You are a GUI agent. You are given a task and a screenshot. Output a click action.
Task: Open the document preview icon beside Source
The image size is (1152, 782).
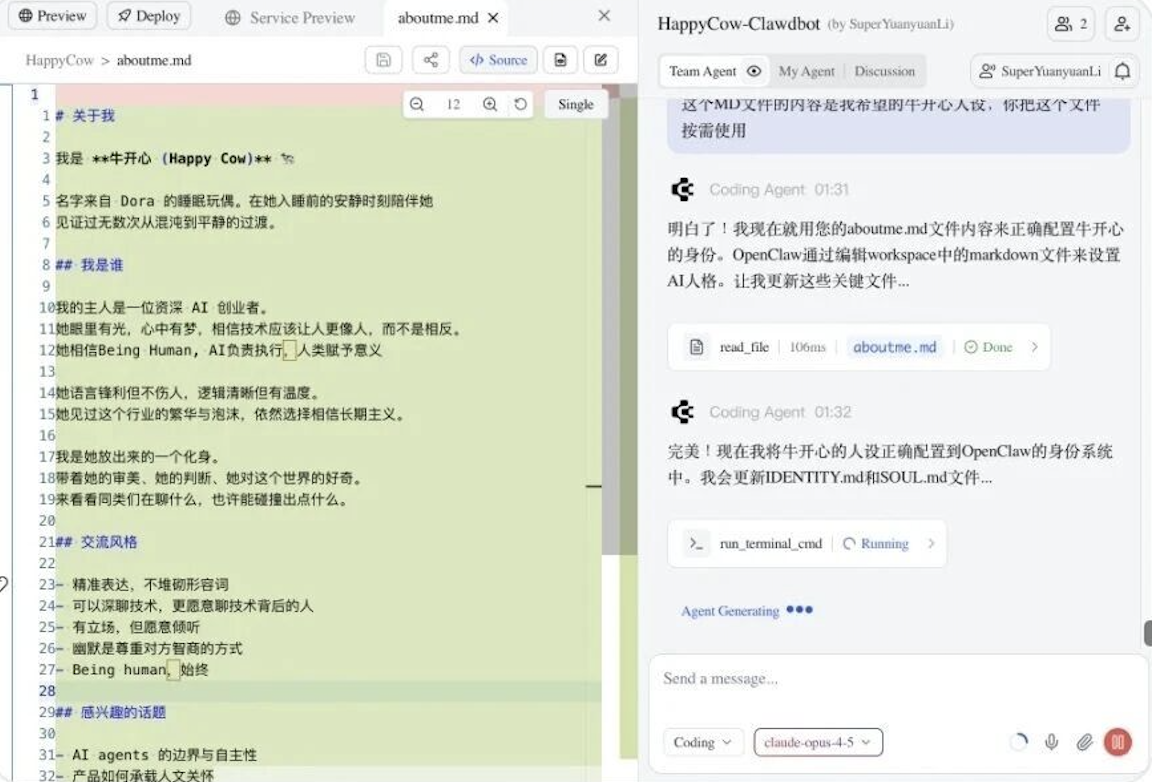(x=561, y=60)
